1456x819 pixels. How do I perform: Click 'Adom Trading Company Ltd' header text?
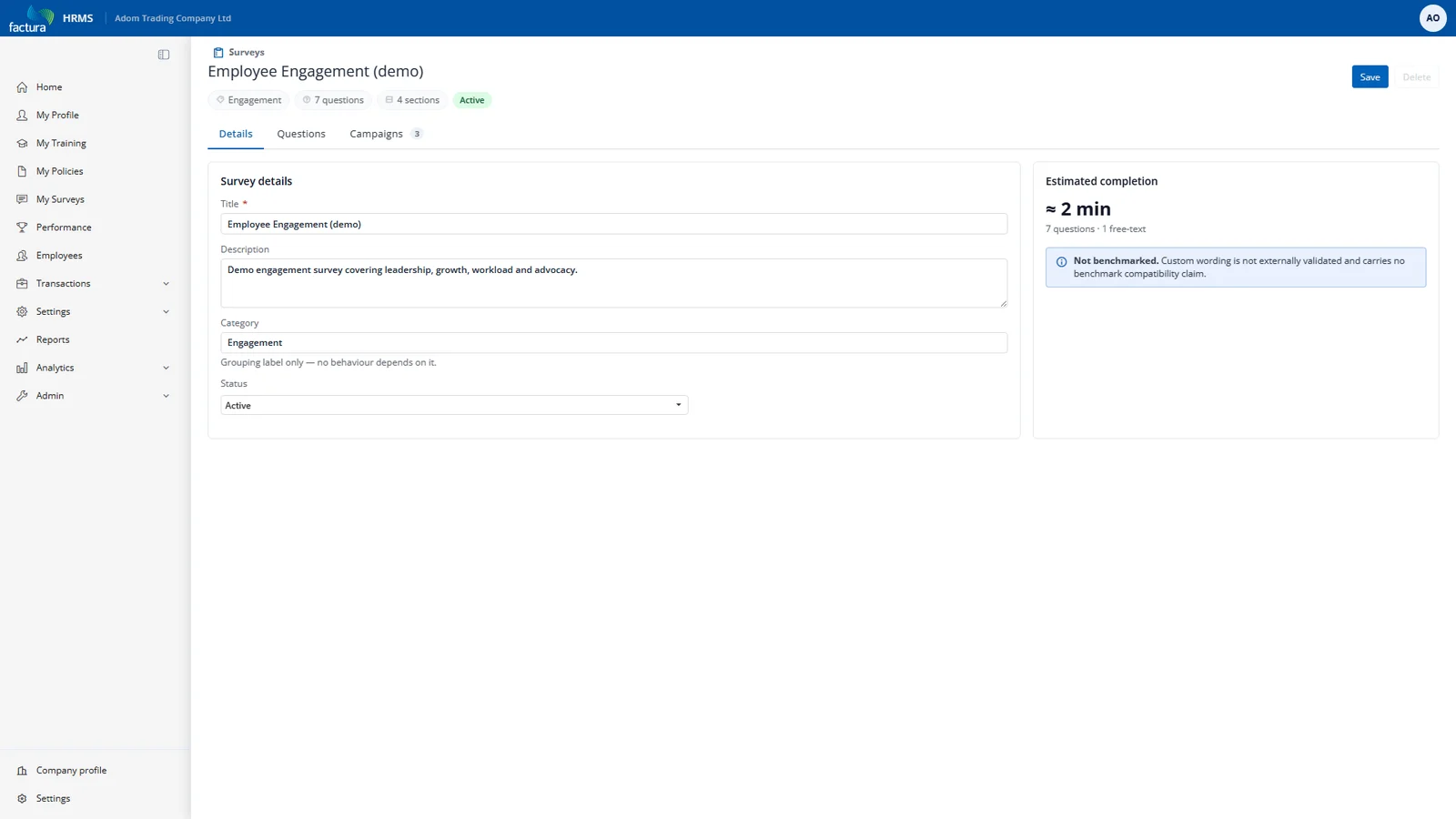tap(173, 18)
